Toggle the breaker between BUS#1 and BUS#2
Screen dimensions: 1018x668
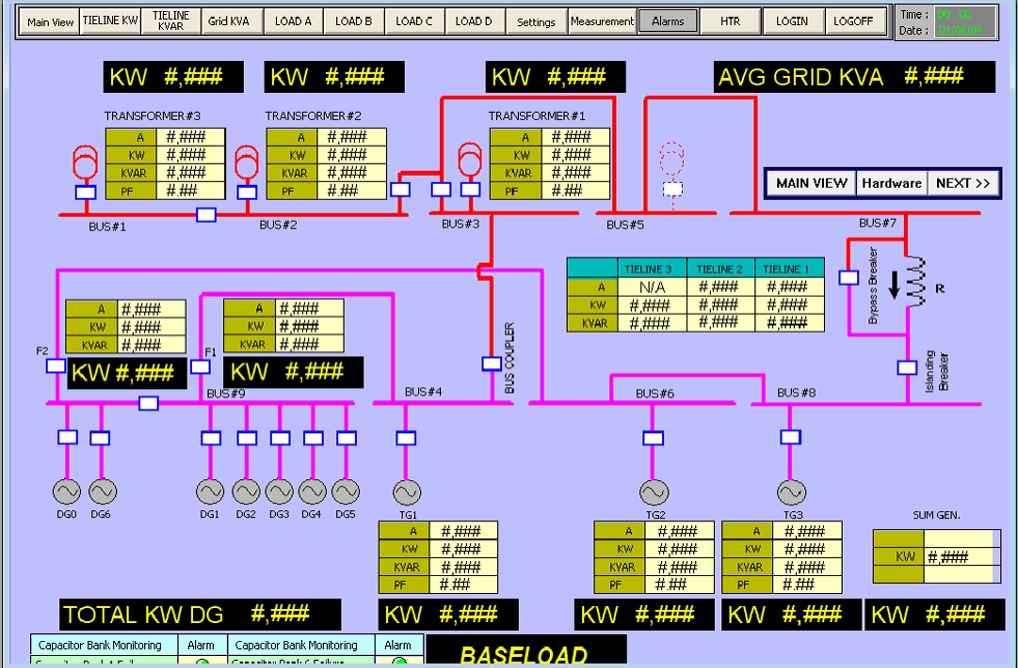pyautogui.click(x=206, y=214)
